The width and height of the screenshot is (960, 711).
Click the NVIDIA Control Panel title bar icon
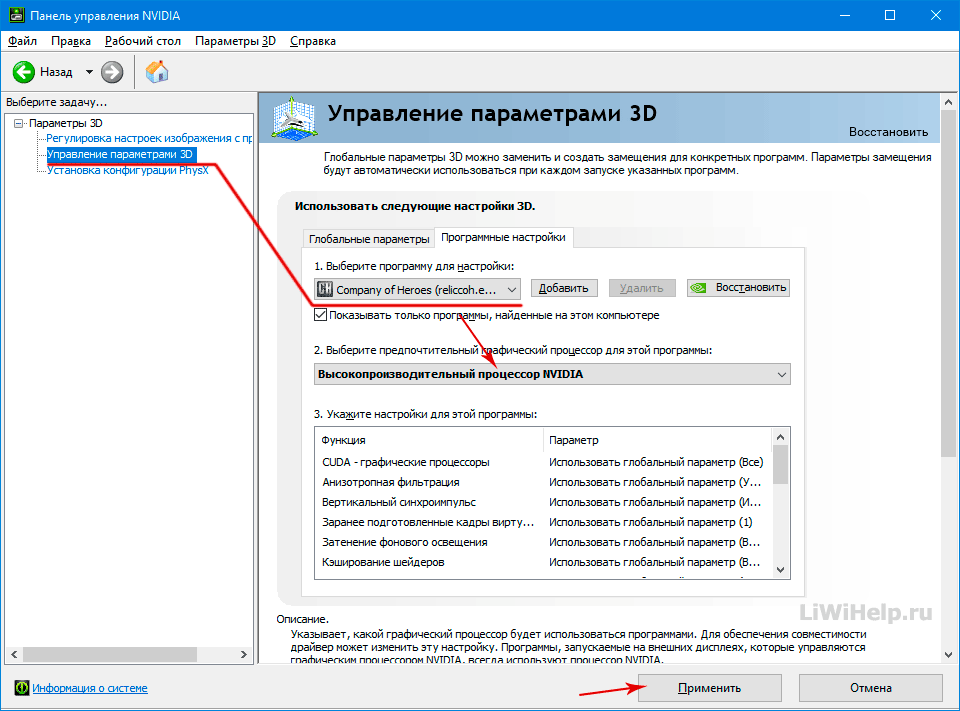coord(17,16)
